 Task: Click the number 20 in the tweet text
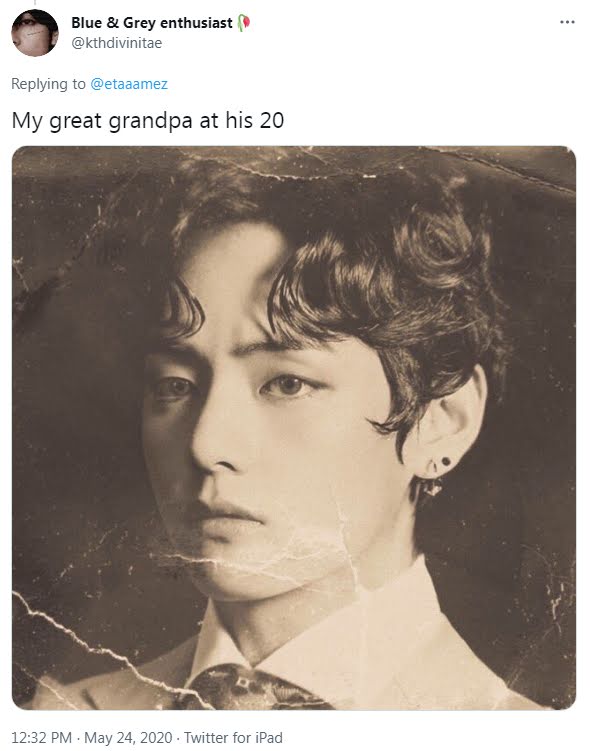[x=272, y=120]
